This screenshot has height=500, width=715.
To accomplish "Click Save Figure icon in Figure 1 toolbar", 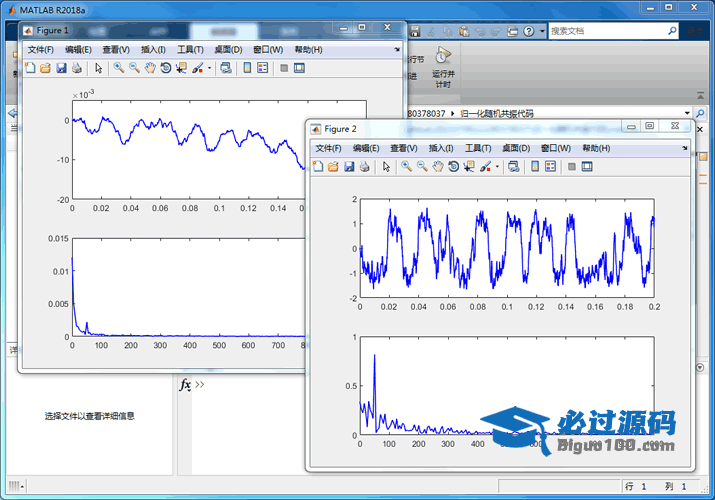I will pos(61,68).
